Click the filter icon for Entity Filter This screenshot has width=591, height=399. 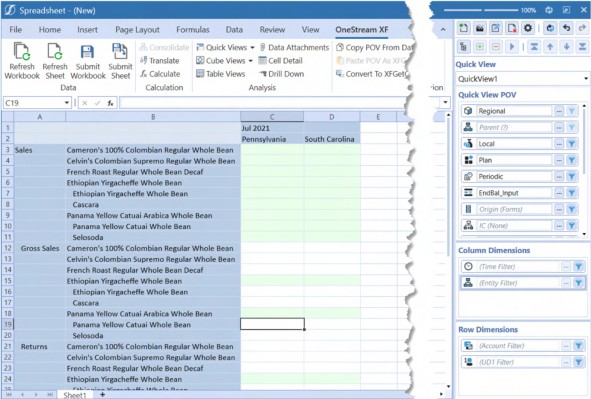click(x=578, y=283)
